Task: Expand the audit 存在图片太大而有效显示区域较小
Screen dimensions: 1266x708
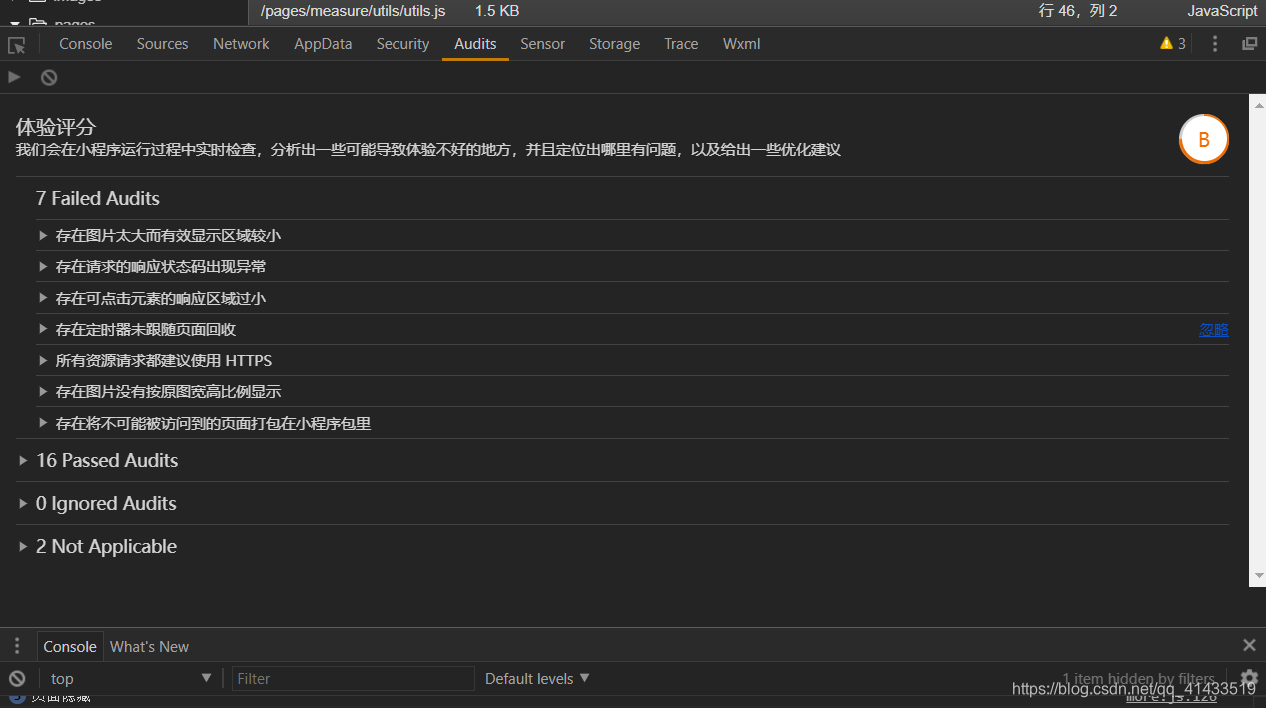Action: click(x=632, y=235)
